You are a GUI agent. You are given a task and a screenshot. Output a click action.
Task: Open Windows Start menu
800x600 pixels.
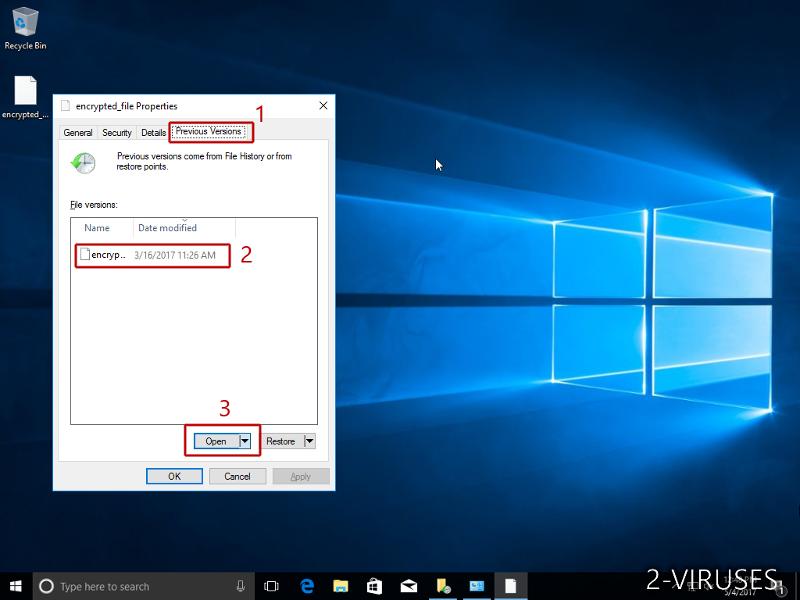pyautogui.click(x=16, y=586)
